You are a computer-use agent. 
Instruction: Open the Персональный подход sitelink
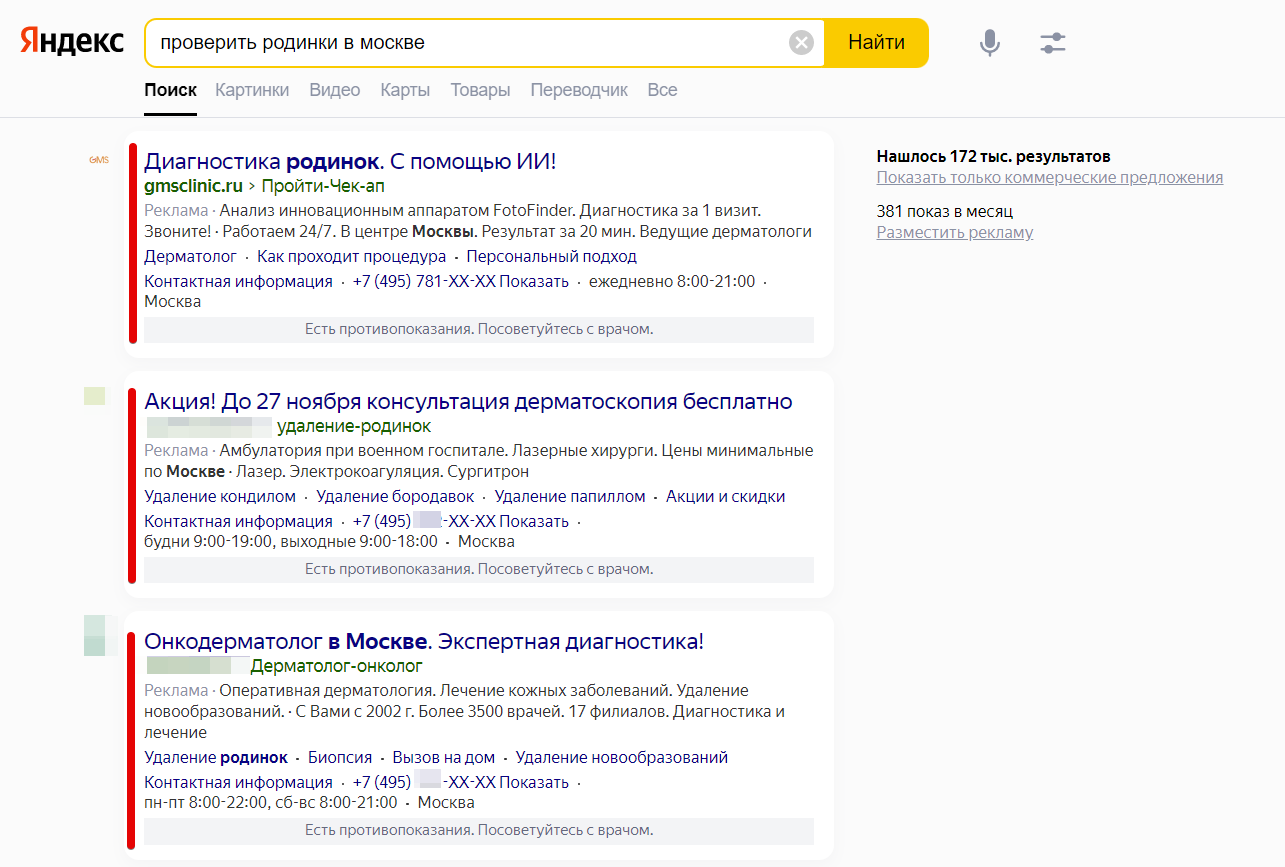pos(551,256)
